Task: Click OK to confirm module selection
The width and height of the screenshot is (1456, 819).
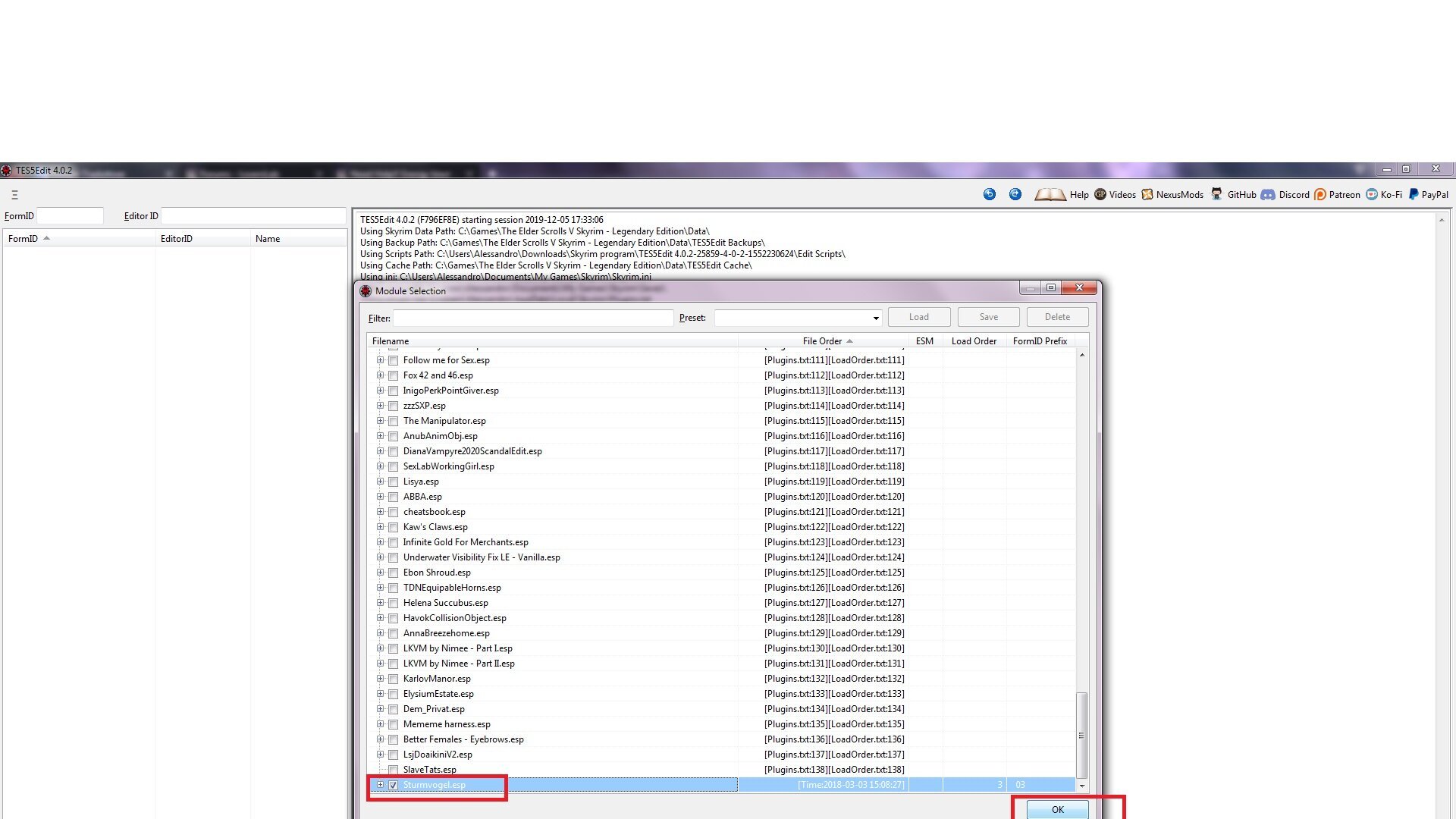Action: click(x=1057, y=810)
